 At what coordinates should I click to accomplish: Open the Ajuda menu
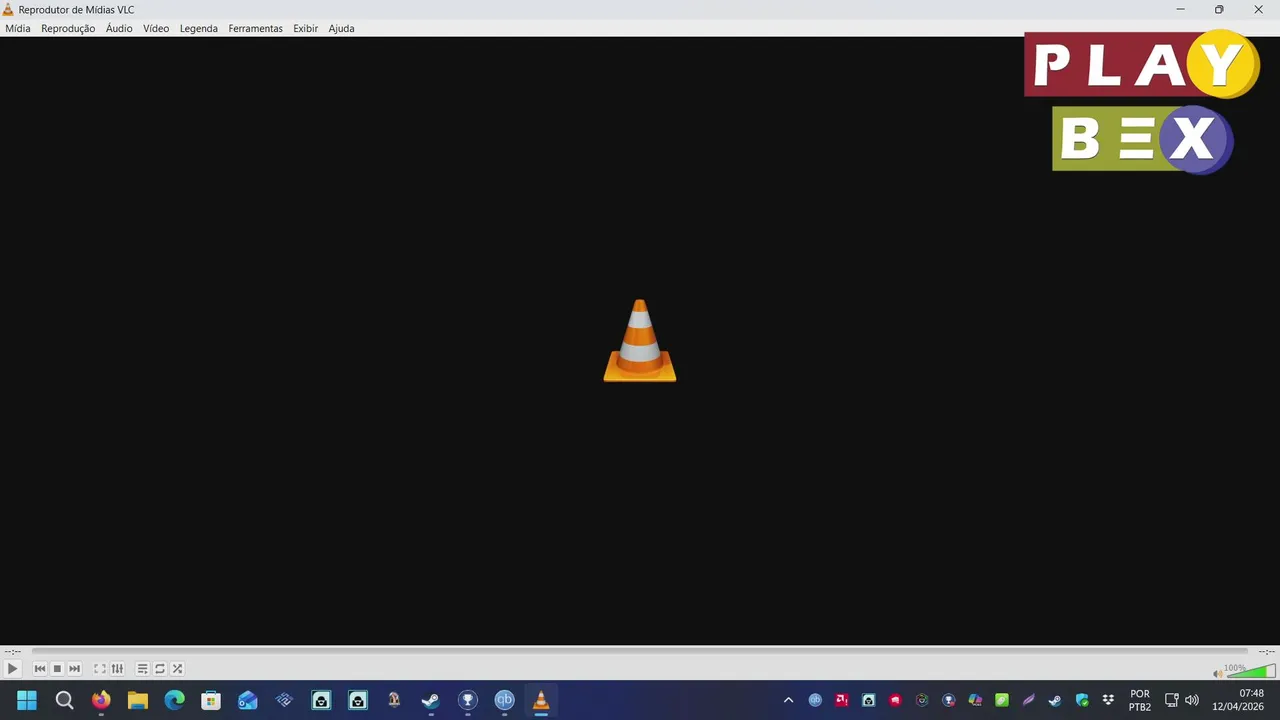tap(341, 28)
